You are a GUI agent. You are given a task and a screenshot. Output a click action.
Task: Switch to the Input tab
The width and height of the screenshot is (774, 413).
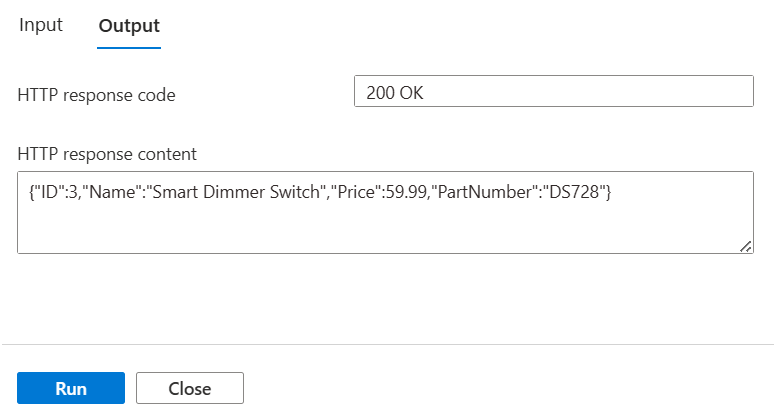click(41, 25)
